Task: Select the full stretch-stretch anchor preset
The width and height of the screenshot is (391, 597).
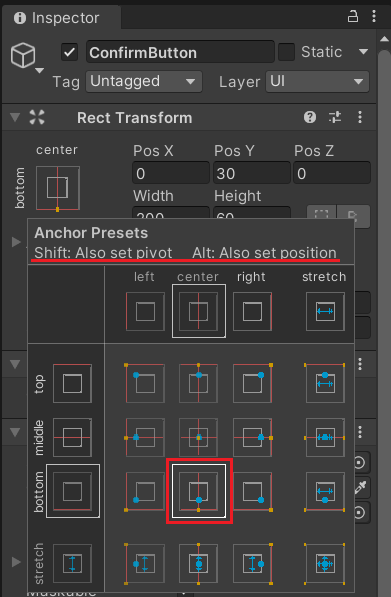Action: (x=325, y=564)
